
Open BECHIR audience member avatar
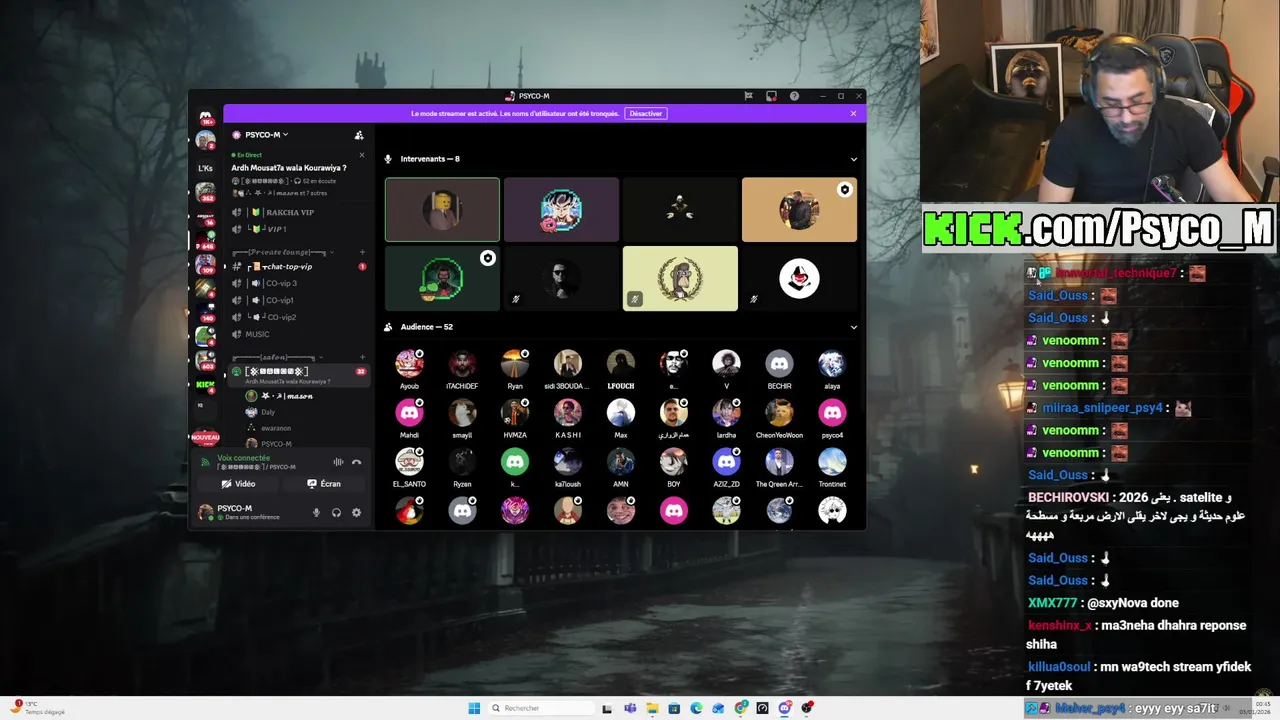point(779,364)
